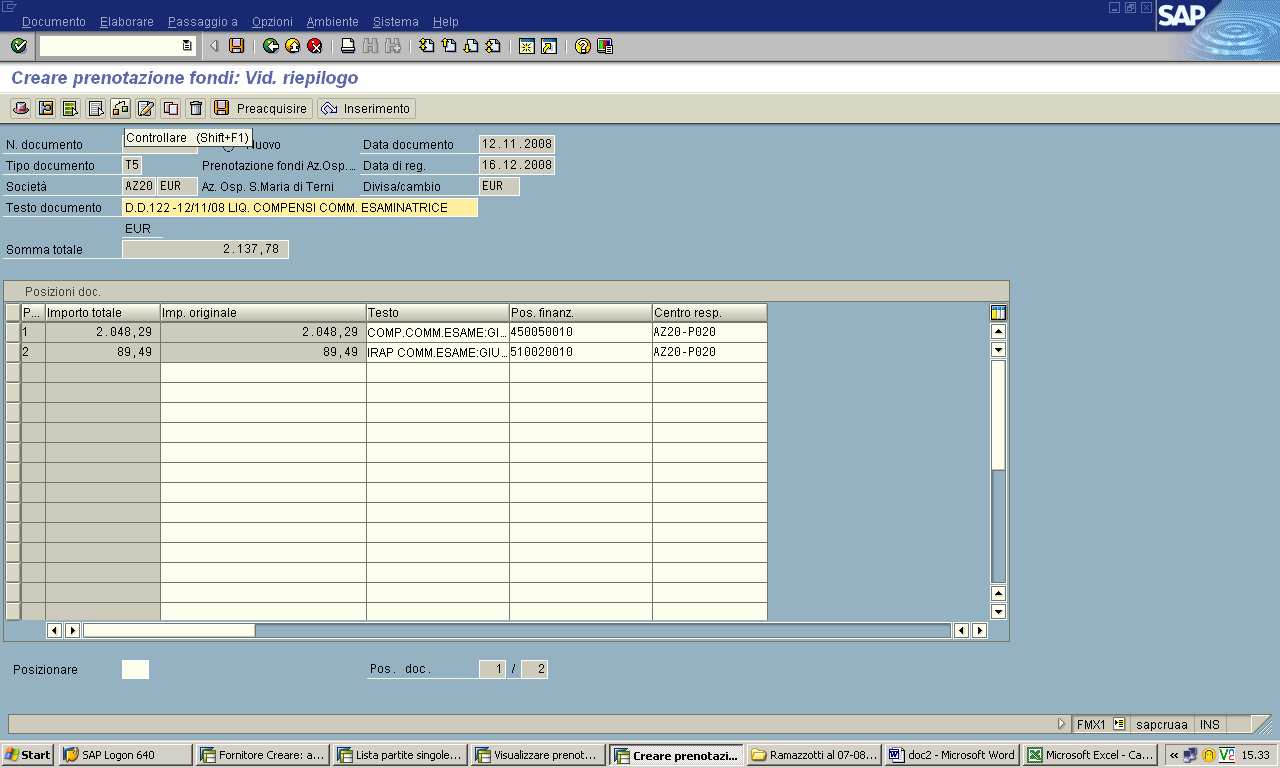The image size is (1280, 768).
Task: Click the pencil edit icon in application toolbar
Action: pyautogui.click(x=146, y=108)
